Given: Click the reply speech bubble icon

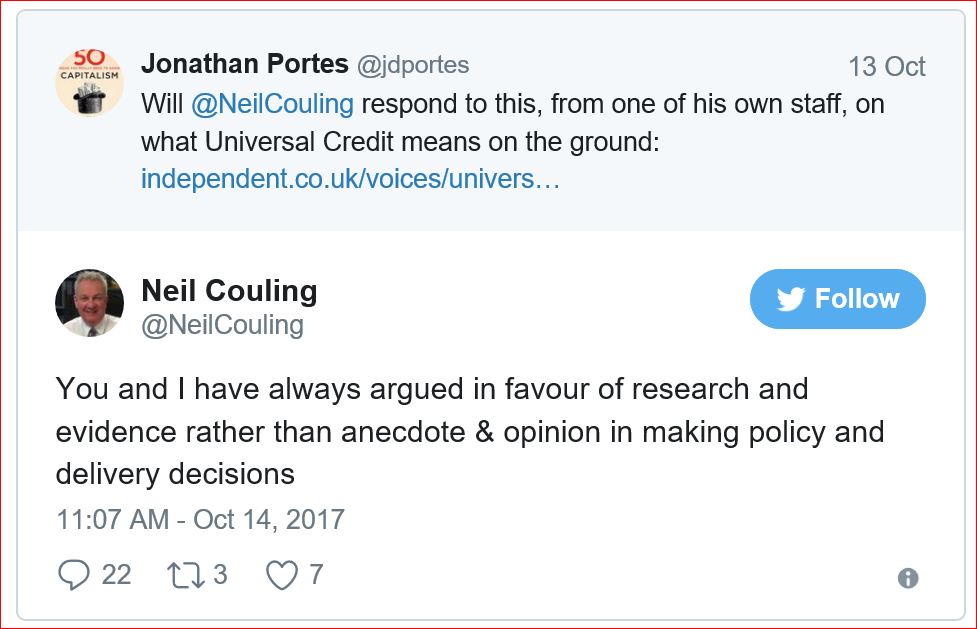Looking at the screenshot, I should click(75, 574).
